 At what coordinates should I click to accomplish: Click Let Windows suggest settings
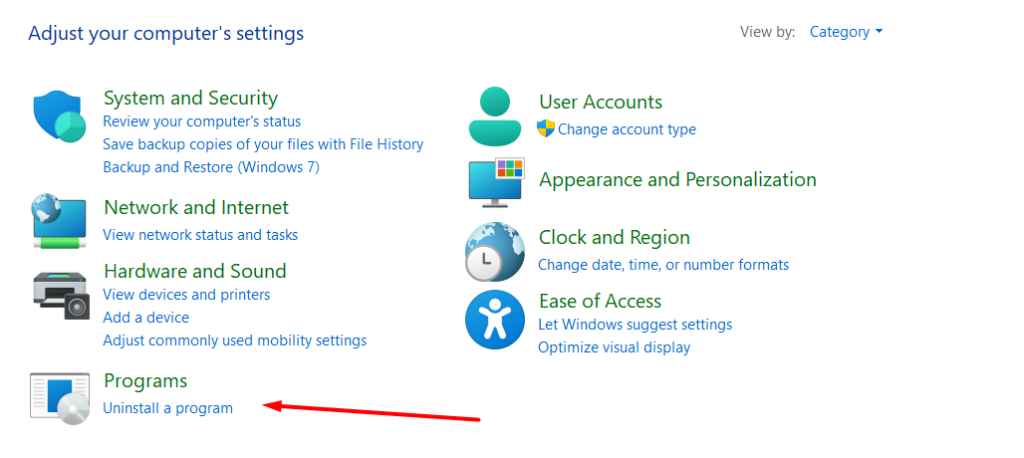click(x=635, y=325)
